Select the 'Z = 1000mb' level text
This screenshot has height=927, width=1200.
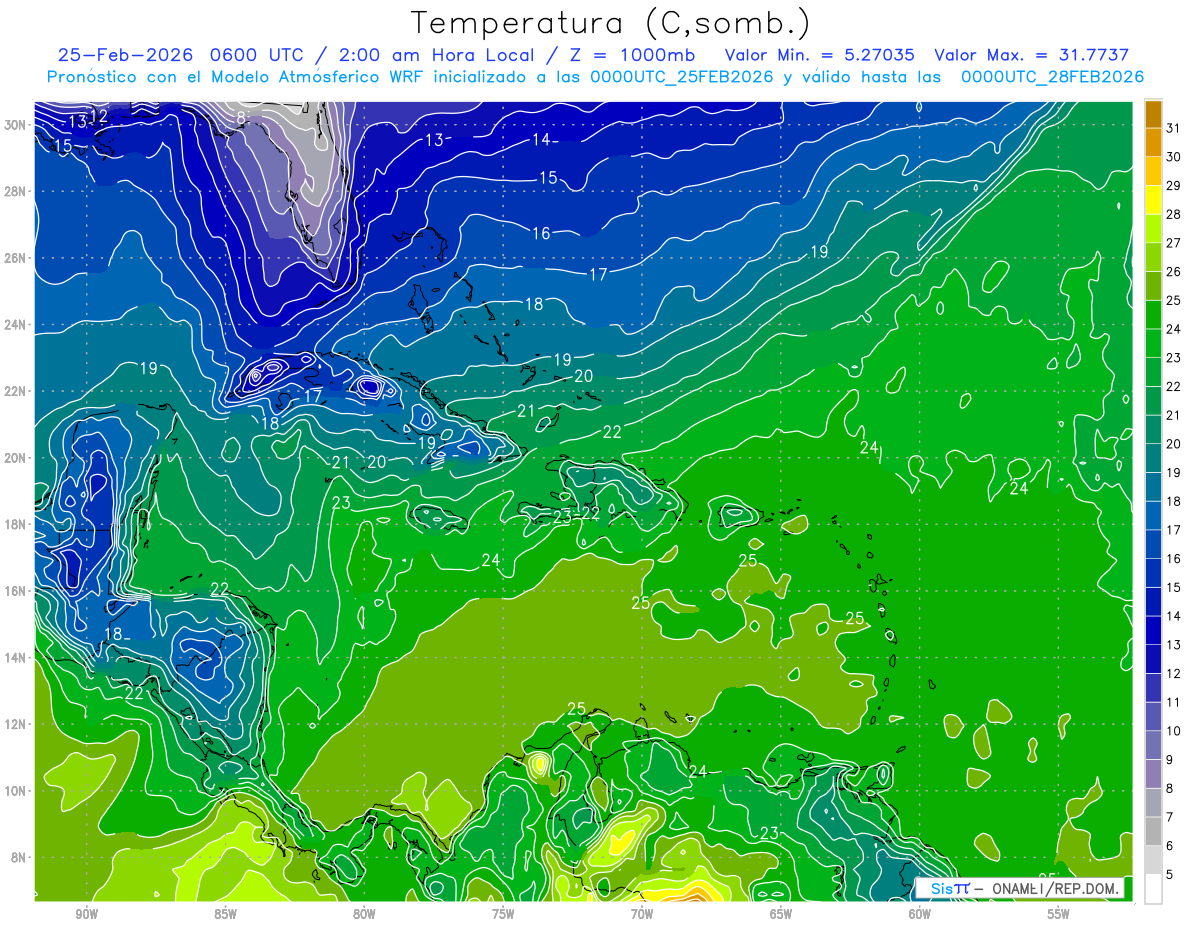(633, 55)
